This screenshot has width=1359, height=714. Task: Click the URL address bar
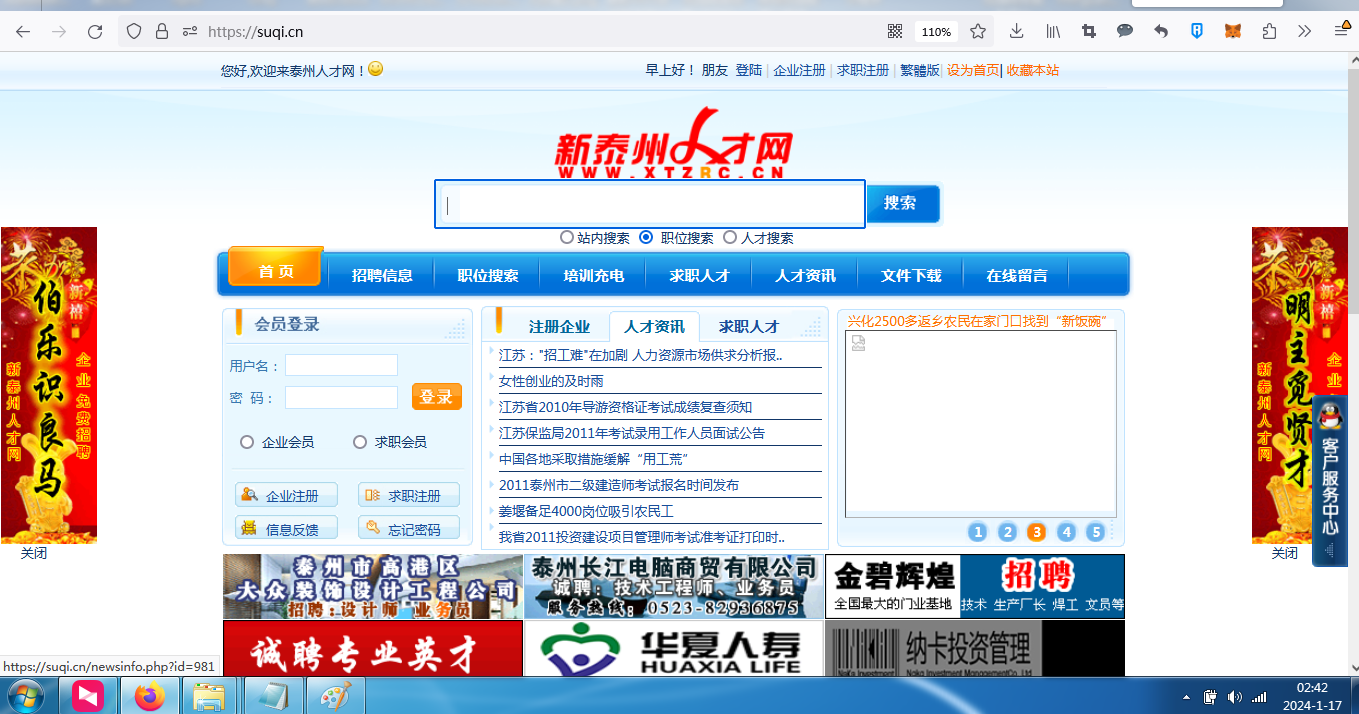pyautogui.click(x=540, y=31)
